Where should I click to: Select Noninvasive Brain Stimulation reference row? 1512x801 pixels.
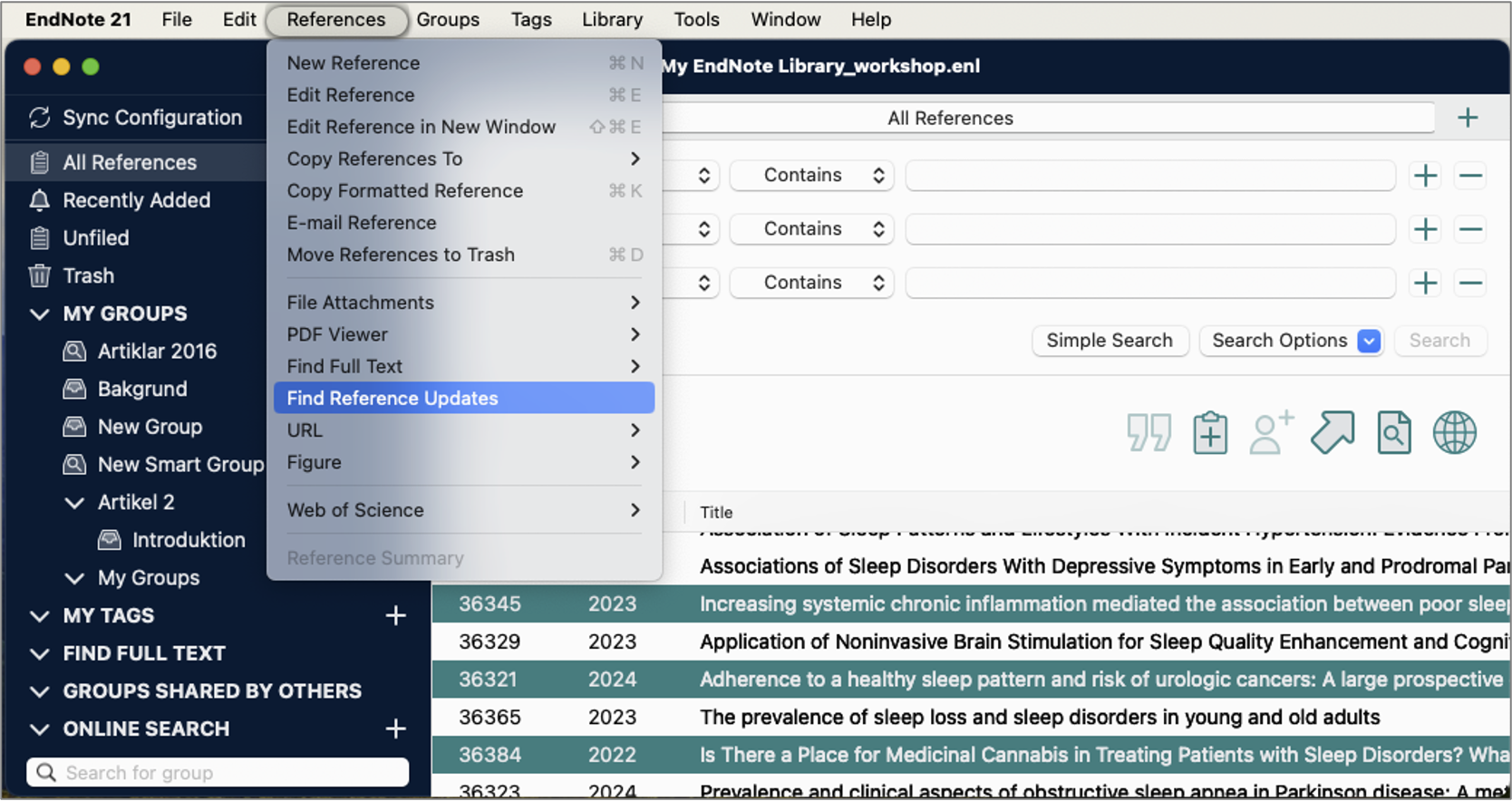[x=971, y=642]
